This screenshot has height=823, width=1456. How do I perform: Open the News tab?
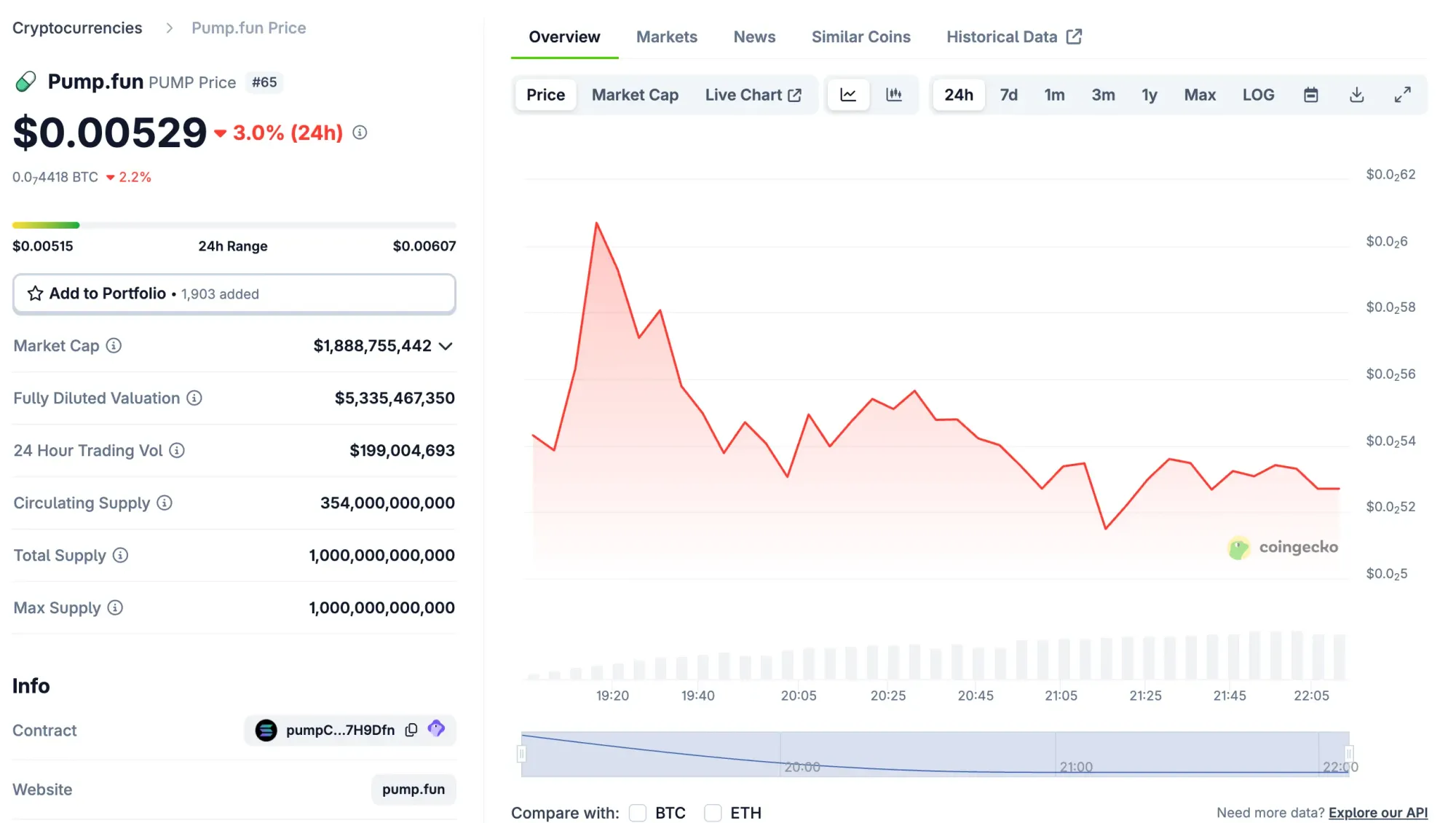[755, 37]
